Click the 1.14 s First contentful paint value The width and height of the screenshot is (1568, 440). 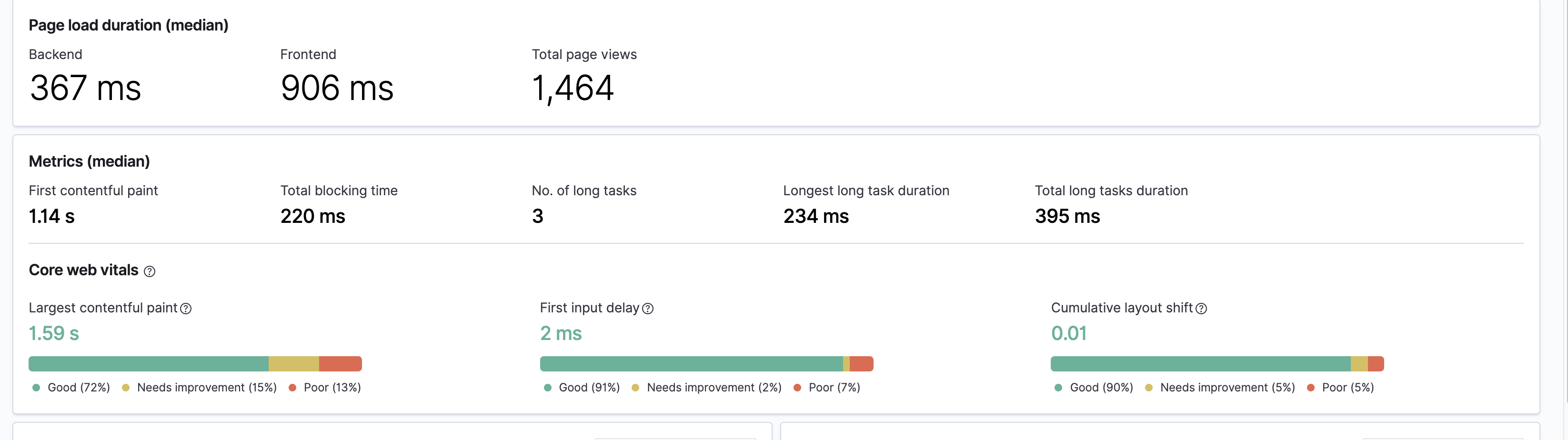[x=52, y=216]
